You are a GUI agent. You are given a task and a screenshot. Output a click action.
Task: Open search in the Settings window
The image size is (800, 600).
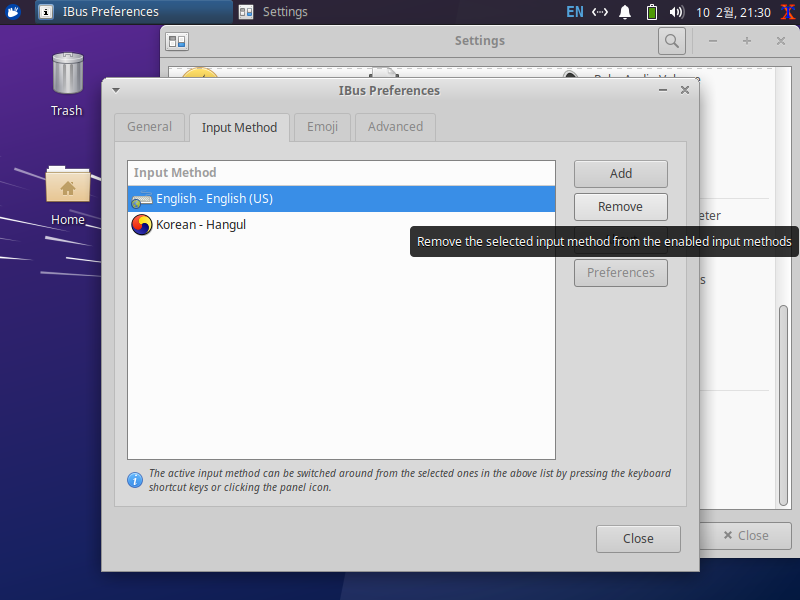[671, 41]
